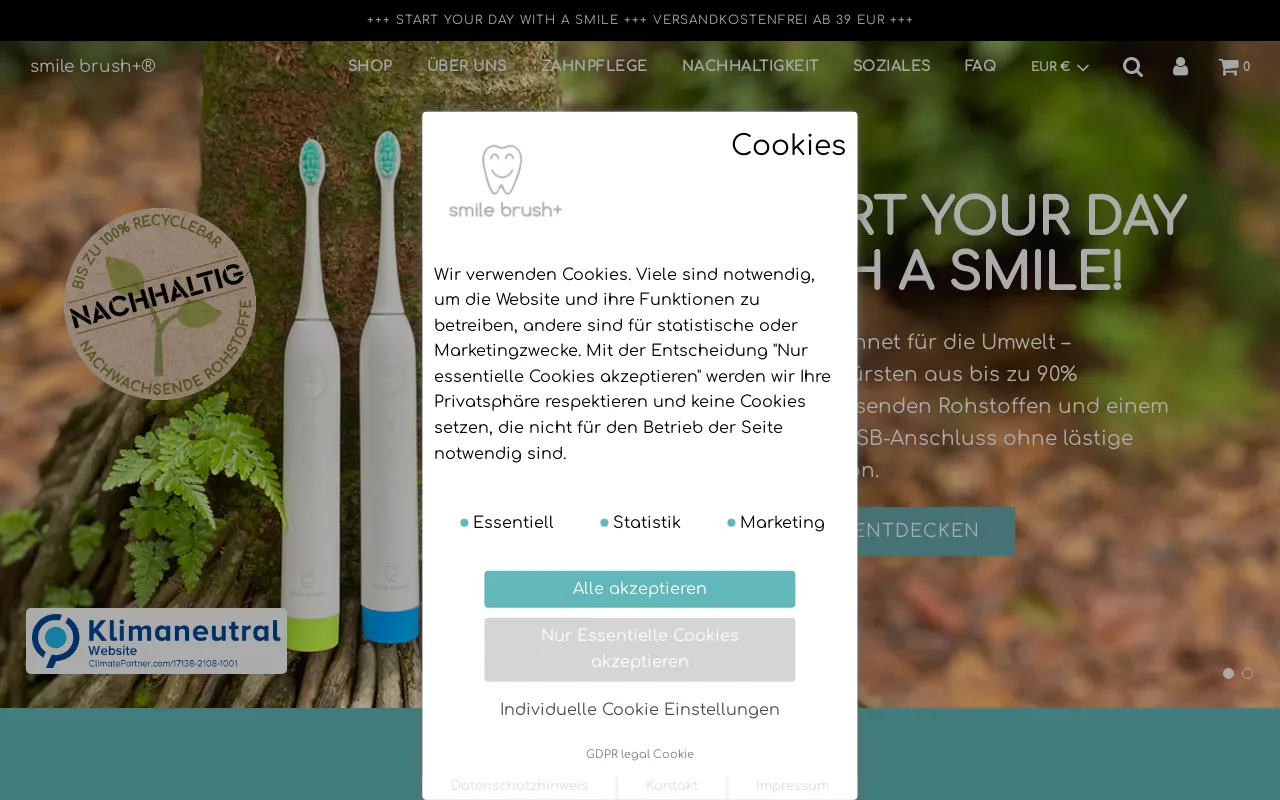Toggle the Essentiell cookie option
1280x800 pixels.
(x=506, y=523)
